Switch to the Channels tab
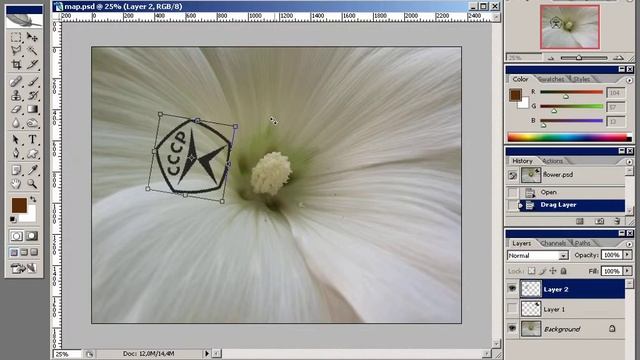Image resolution: width=640 pixels, height=360 pixels. click(x=553, y=243)
